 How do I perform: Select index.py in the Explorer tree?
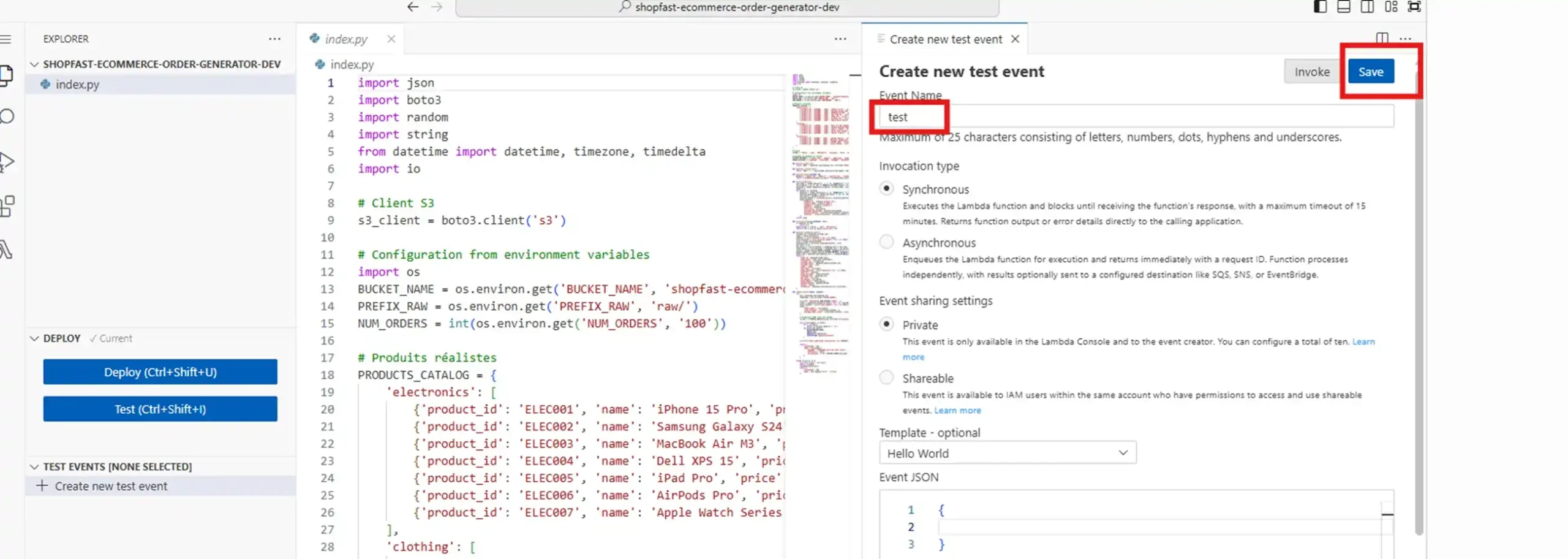pos(77,85)
